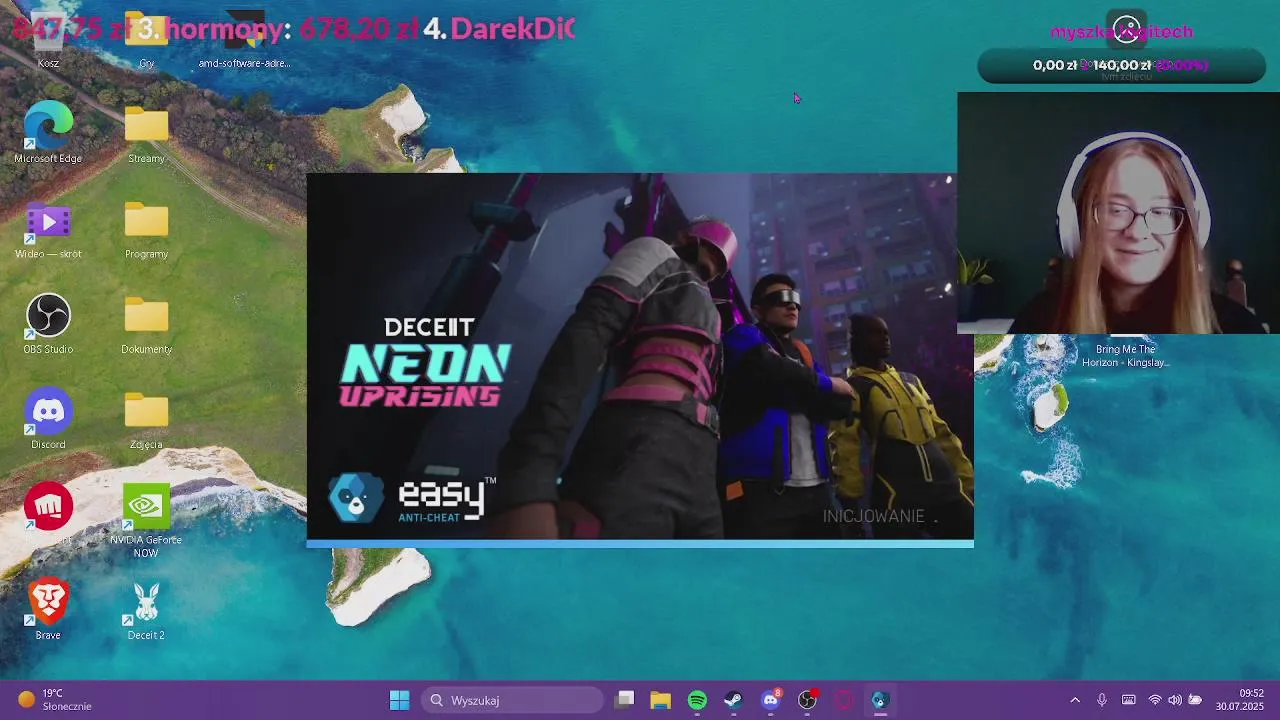Open NVIDIA GeForce NOW shortcut
1280x720 pixels.
[x=146, y=520]
